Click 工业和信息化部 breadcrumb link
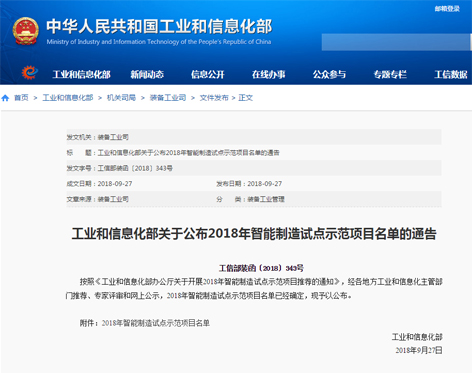 68,98
